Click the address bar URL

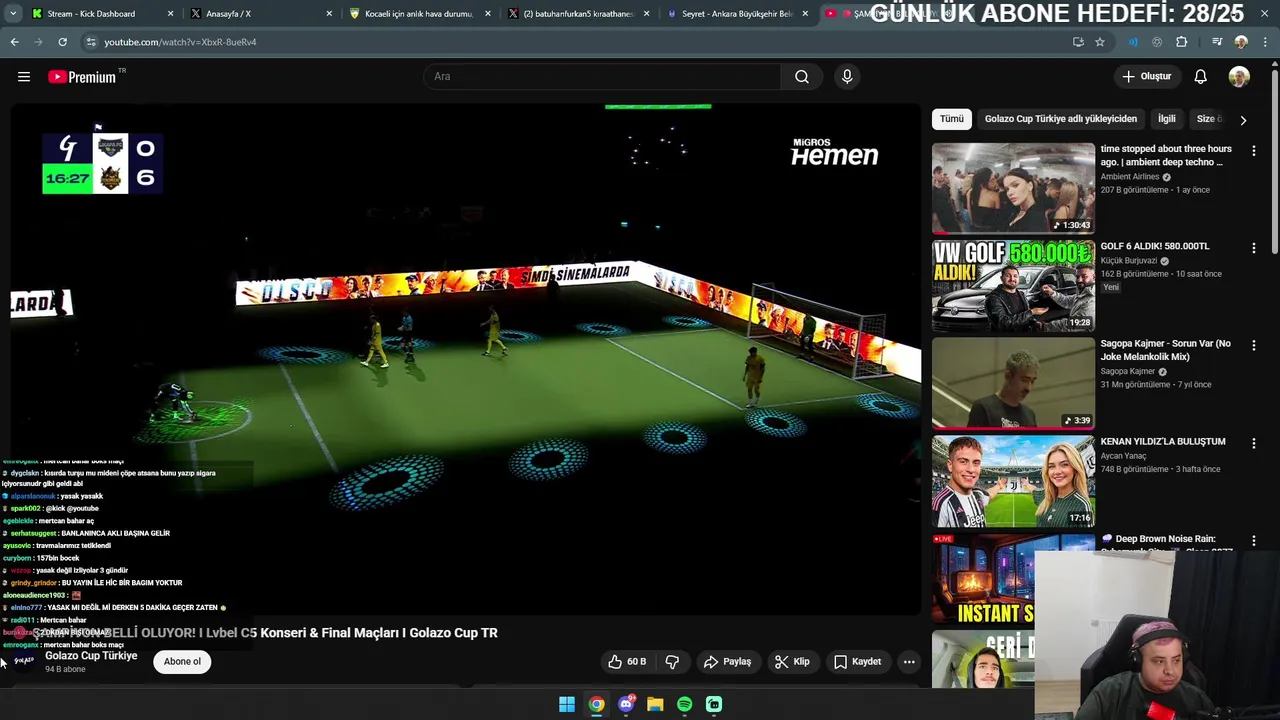tap(180, 42)
